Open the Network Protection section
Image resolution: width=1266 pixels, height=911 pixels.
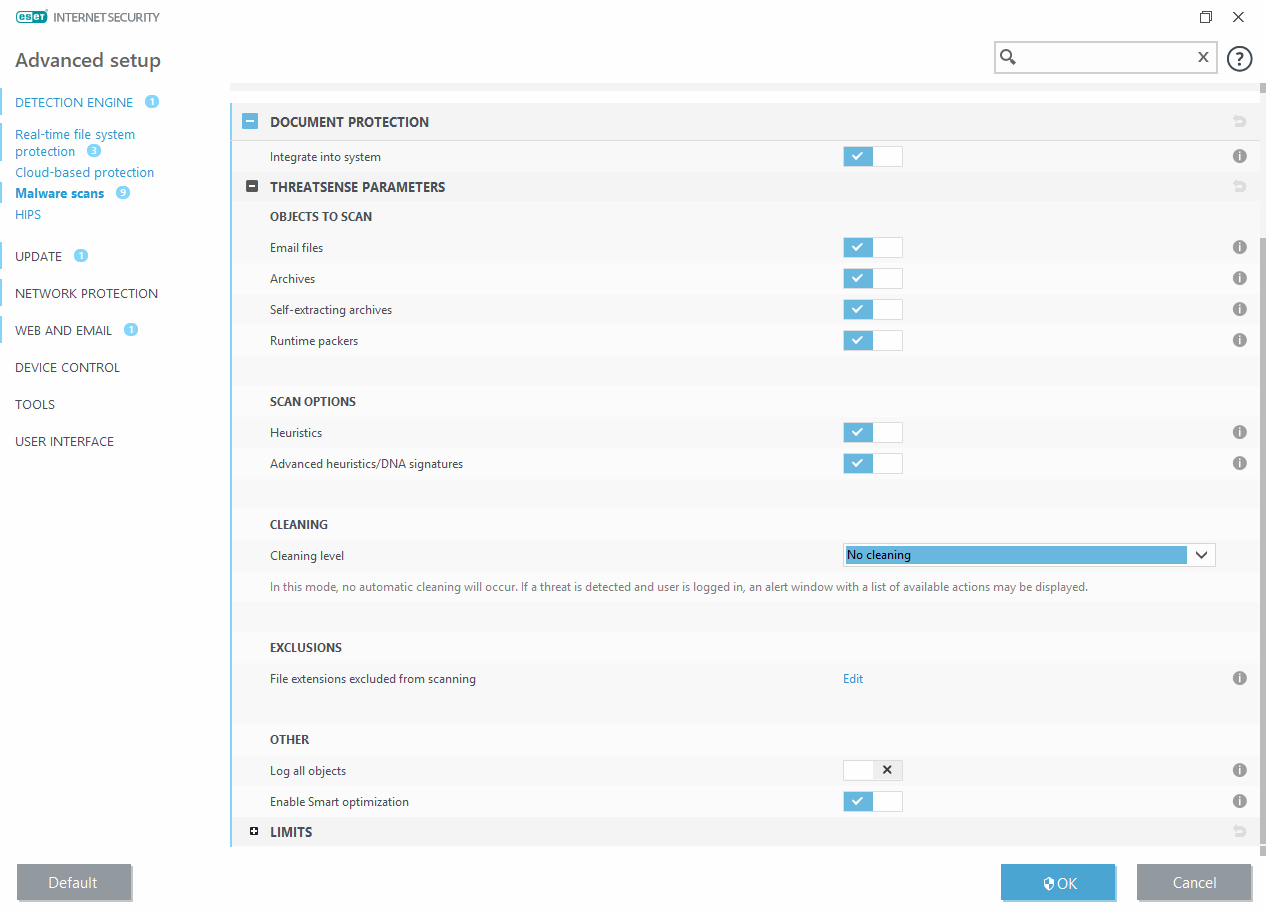86,293
